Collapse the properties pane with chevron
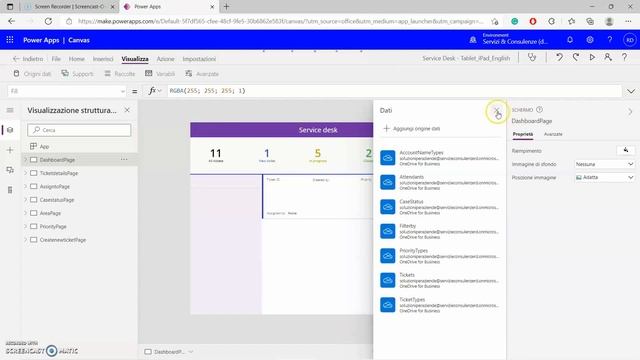Viewport: 640px width, 360px height. click(630, 111)
